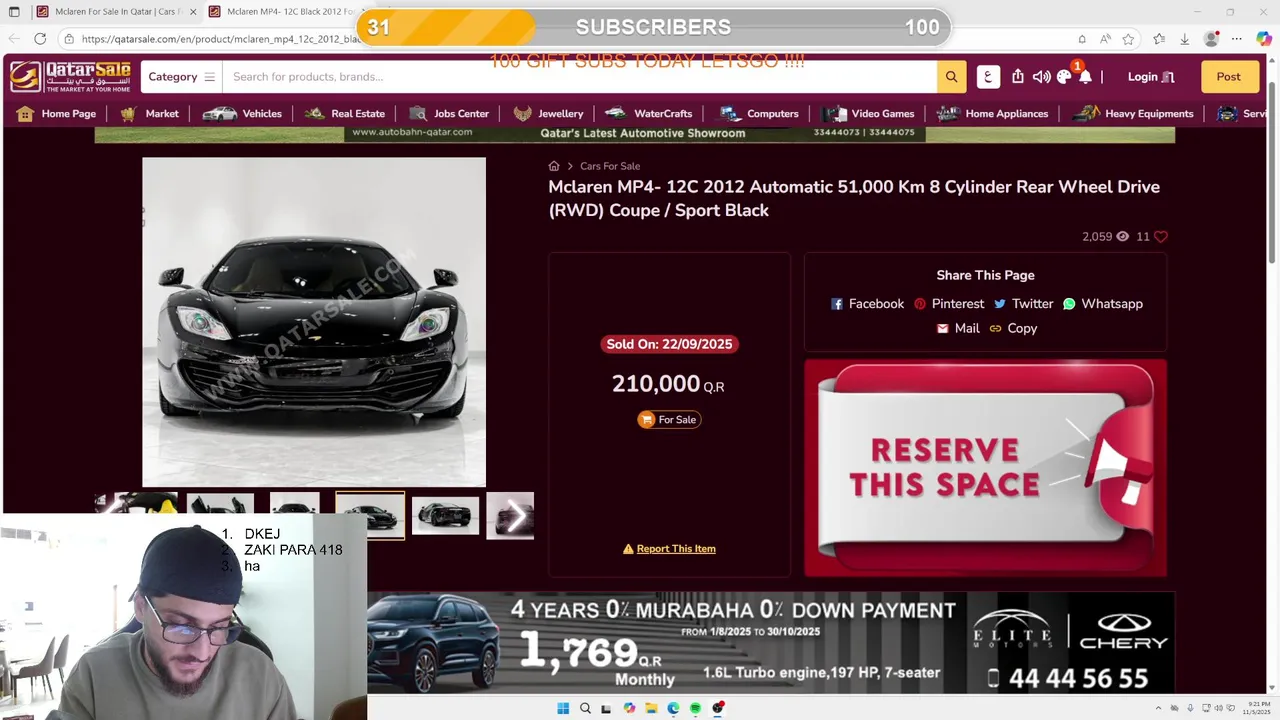Click the heart favorite icon

click(x=1161, y=237)
